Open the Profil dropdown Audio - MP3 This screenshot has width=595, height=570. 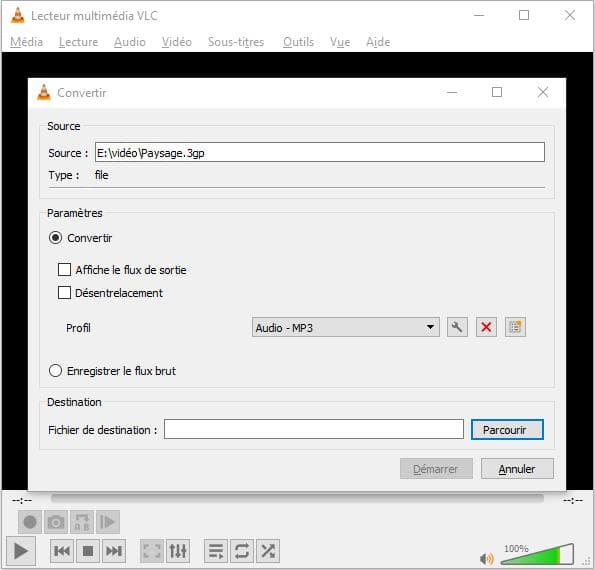(x=346, y=327)
